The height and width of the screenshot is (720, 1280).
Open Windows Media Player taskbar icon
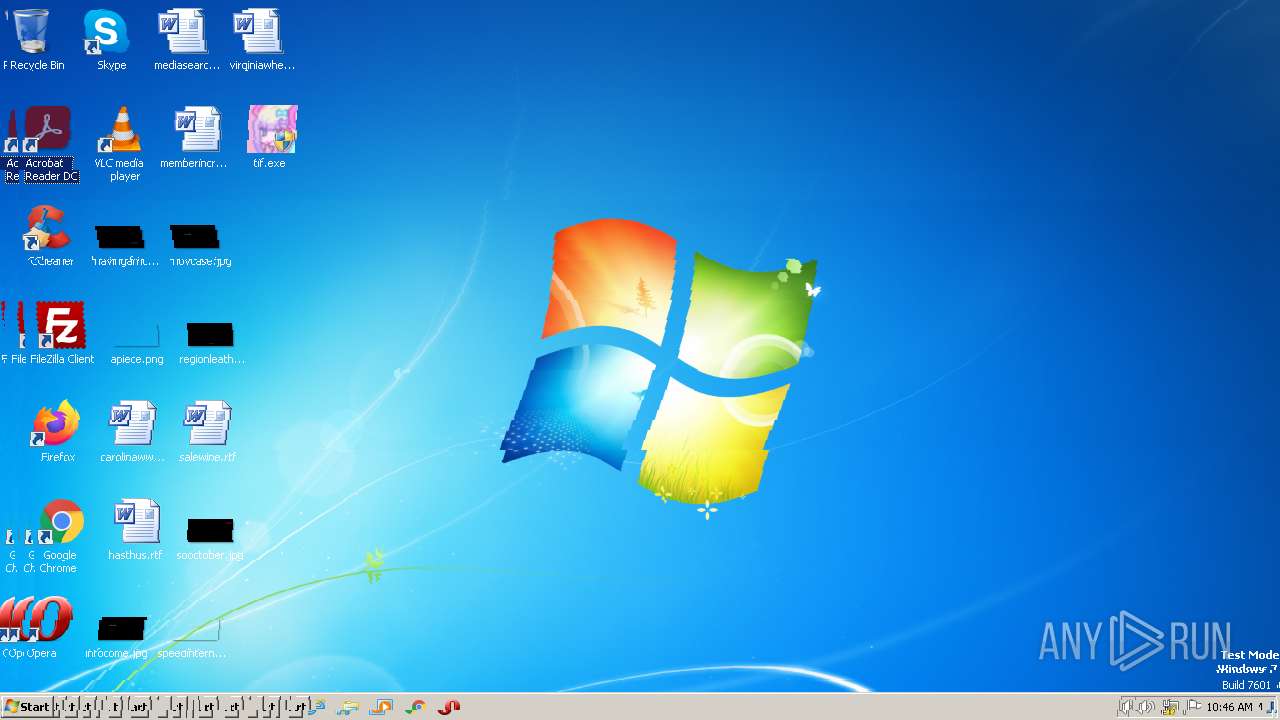coord(381,707)
